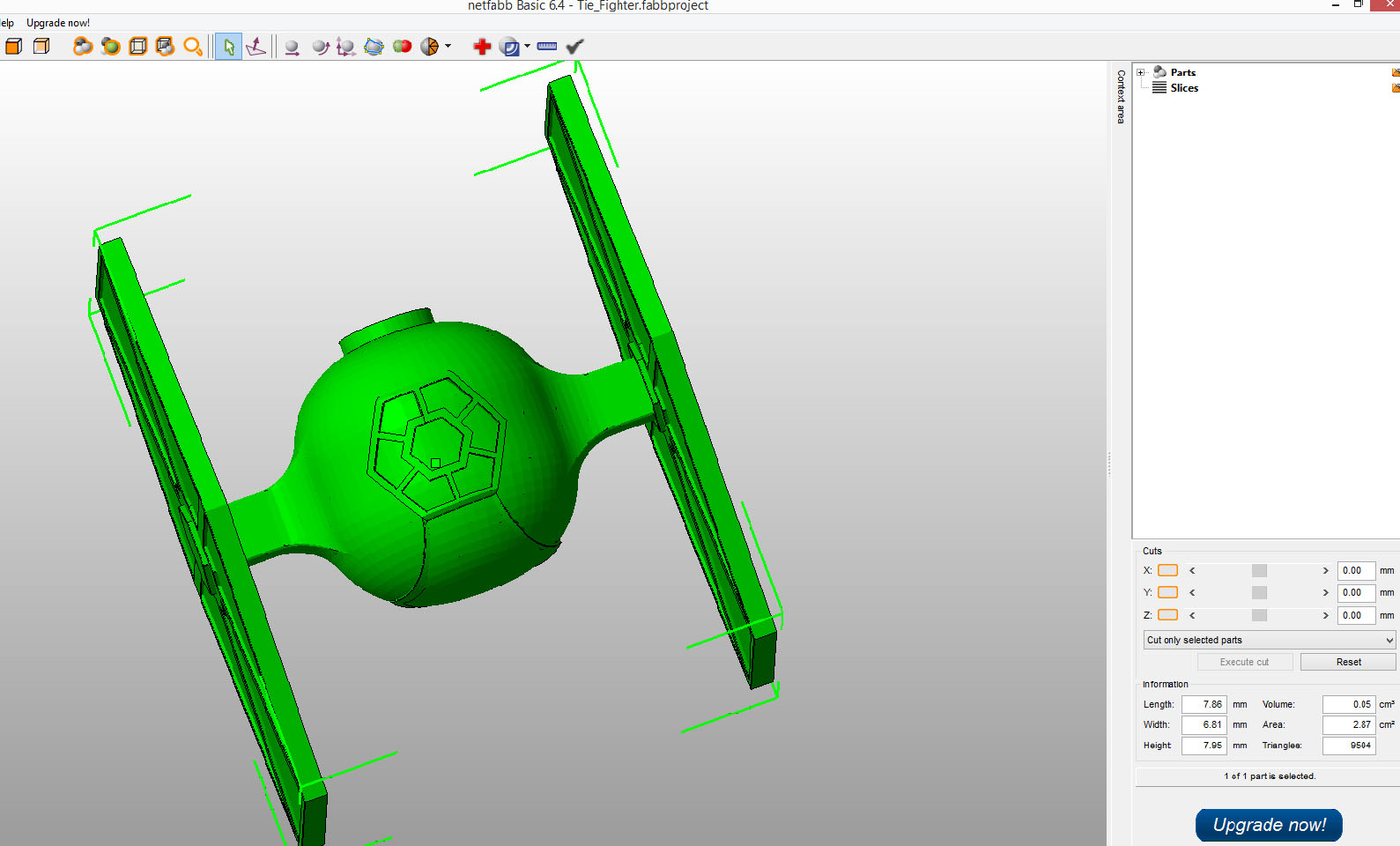Open the rotate part tool
Viewport: 1400px width, 846px height.
320,47
